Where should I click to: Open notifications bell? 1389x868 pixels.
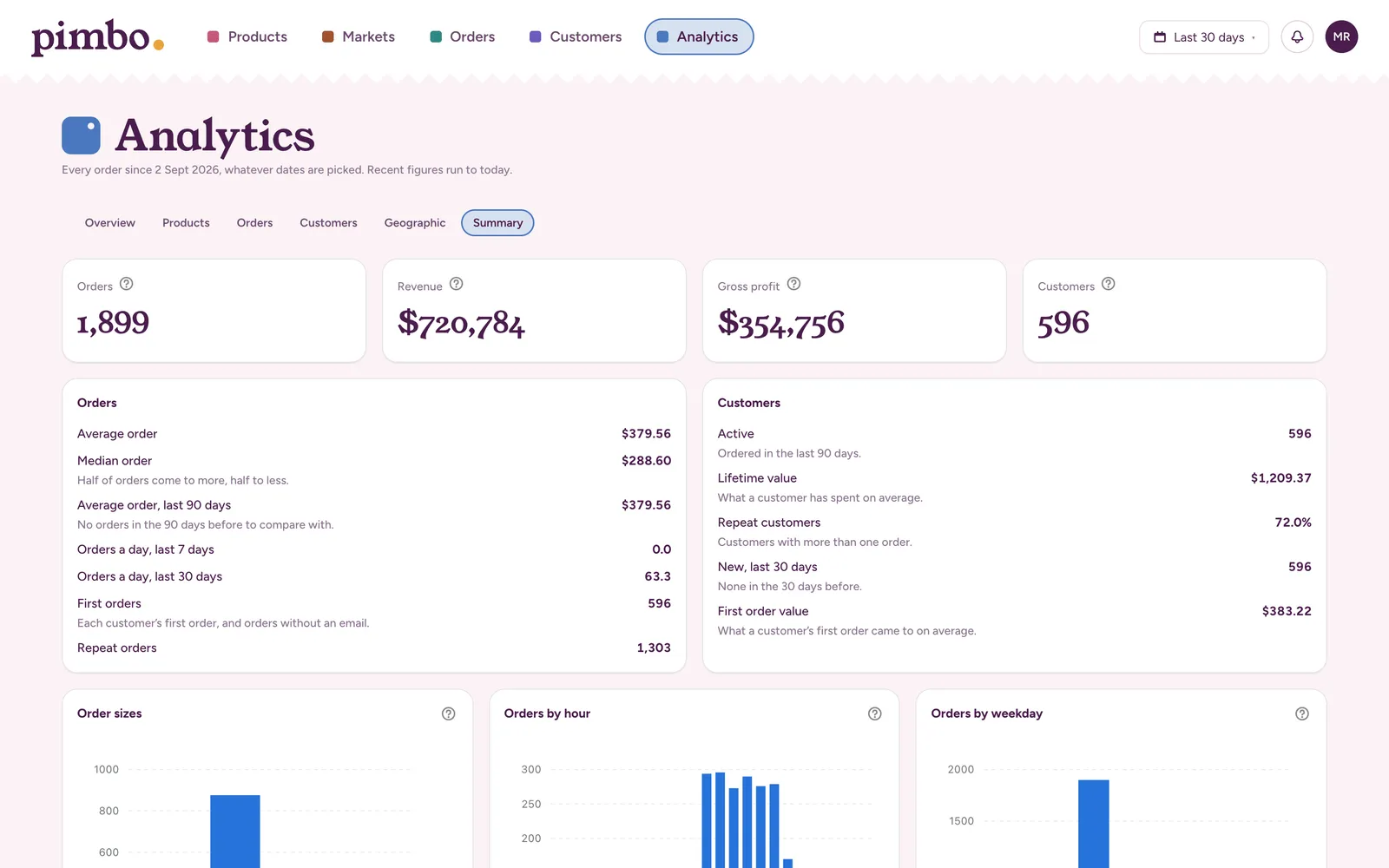click(1297, 36)
